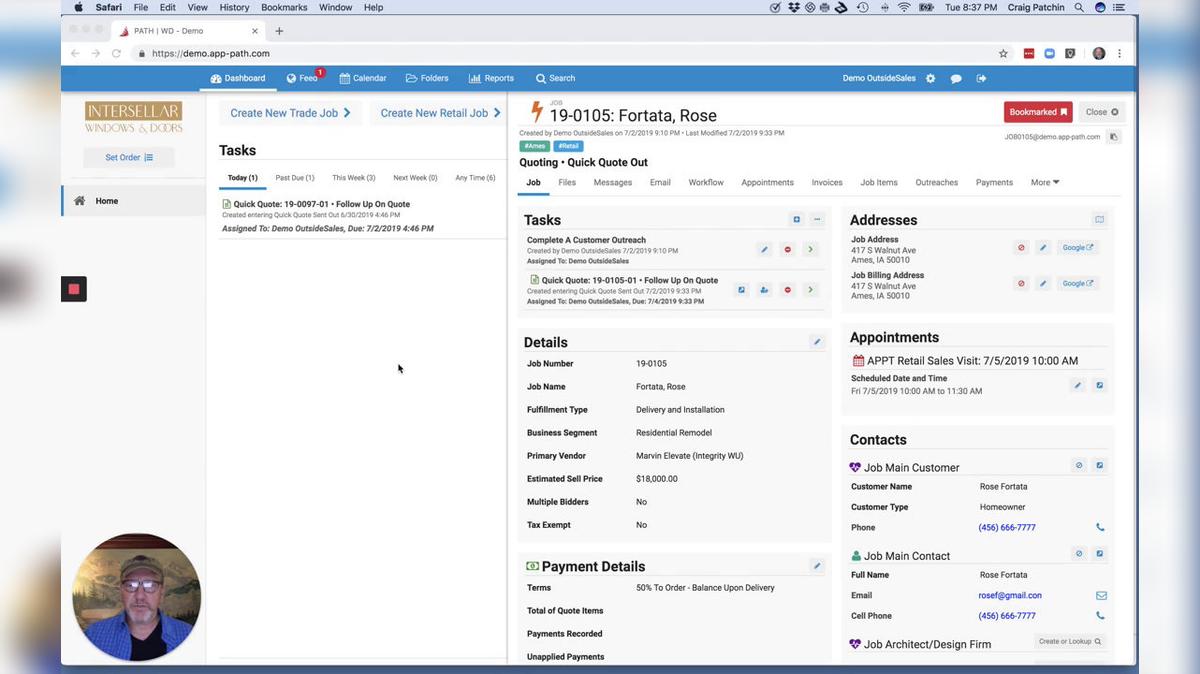1200x674 pixels.
Task: Remove the Job Billing Address red icon
Action: click(1021, 283)
